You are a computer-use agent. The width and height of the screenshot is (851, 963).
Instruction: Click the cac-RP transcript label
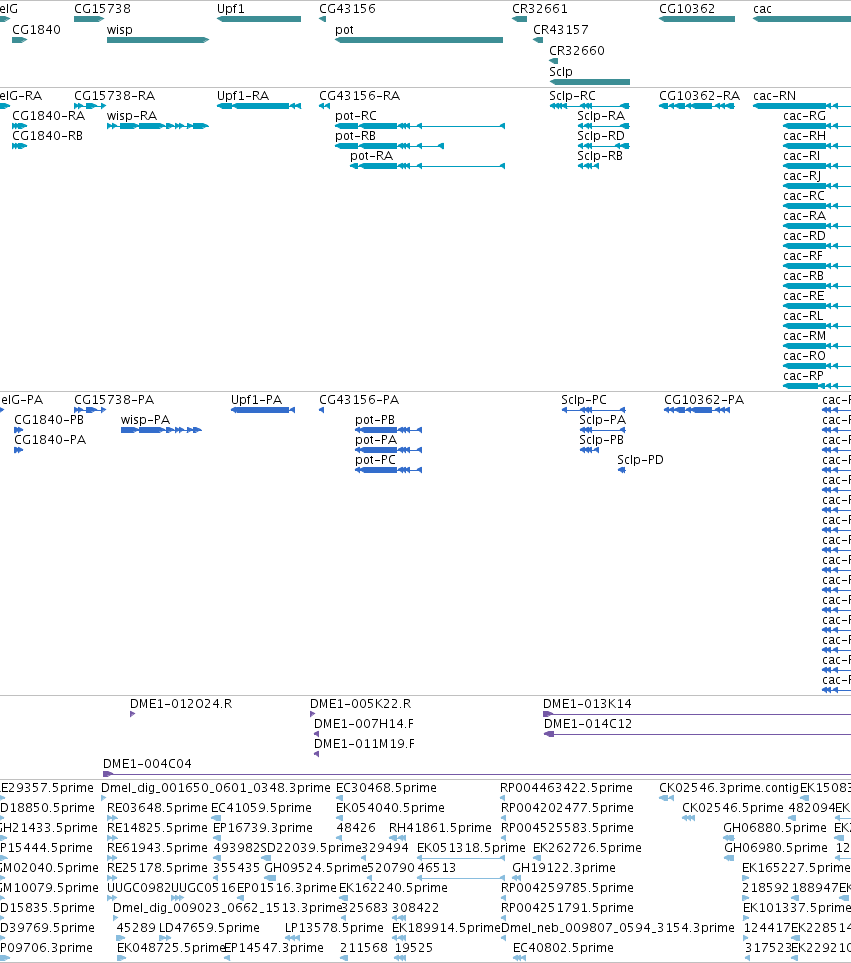pyautogui.click(x=804, y=375)
